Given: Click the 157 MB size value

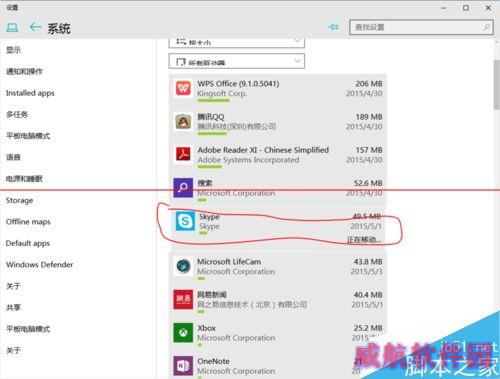Looking at the screenshot, I should point(369,150).
